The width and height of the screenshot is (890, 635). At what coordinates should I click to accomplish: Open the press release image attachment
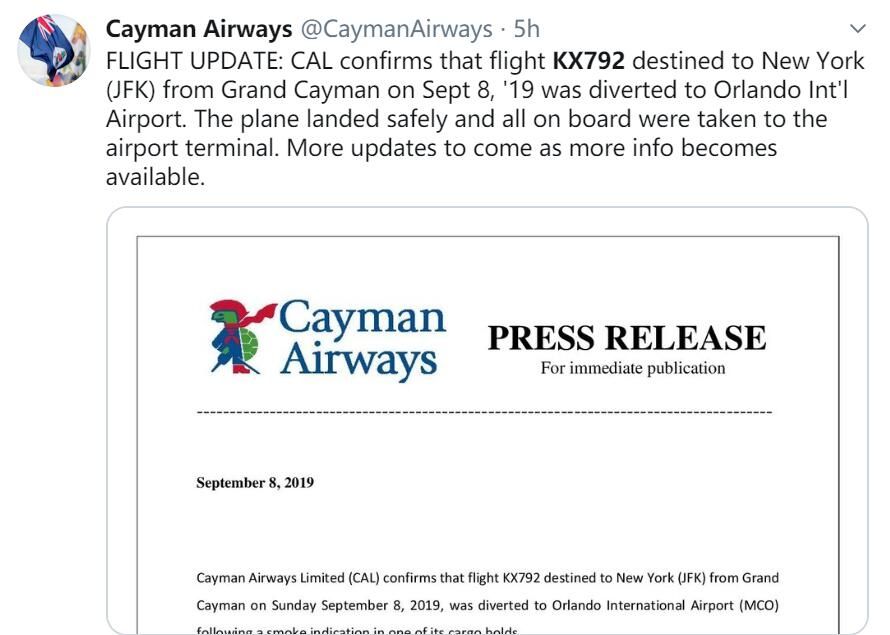tap(487, 420)
